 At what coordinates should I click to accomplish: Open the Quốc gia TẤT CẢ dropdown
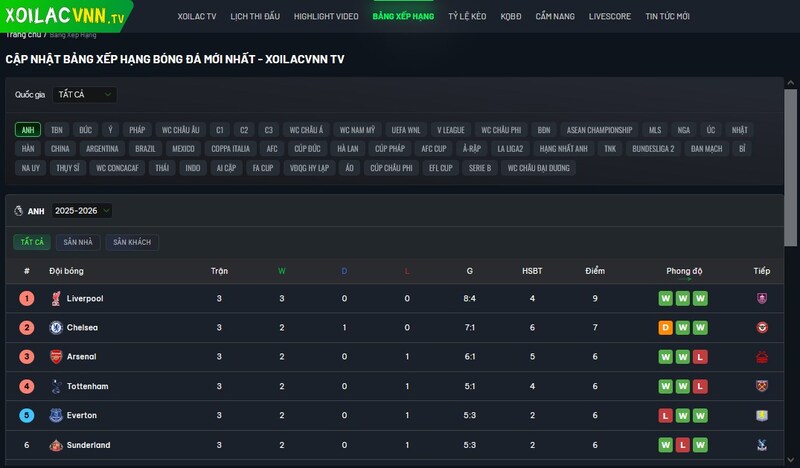[84, 95]
